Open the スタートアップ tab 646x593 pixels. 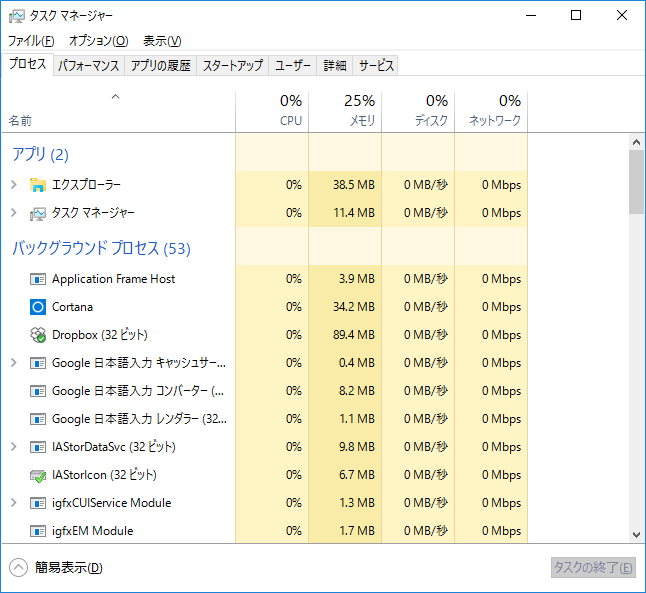pyautogui.click(x=232, y=66)
